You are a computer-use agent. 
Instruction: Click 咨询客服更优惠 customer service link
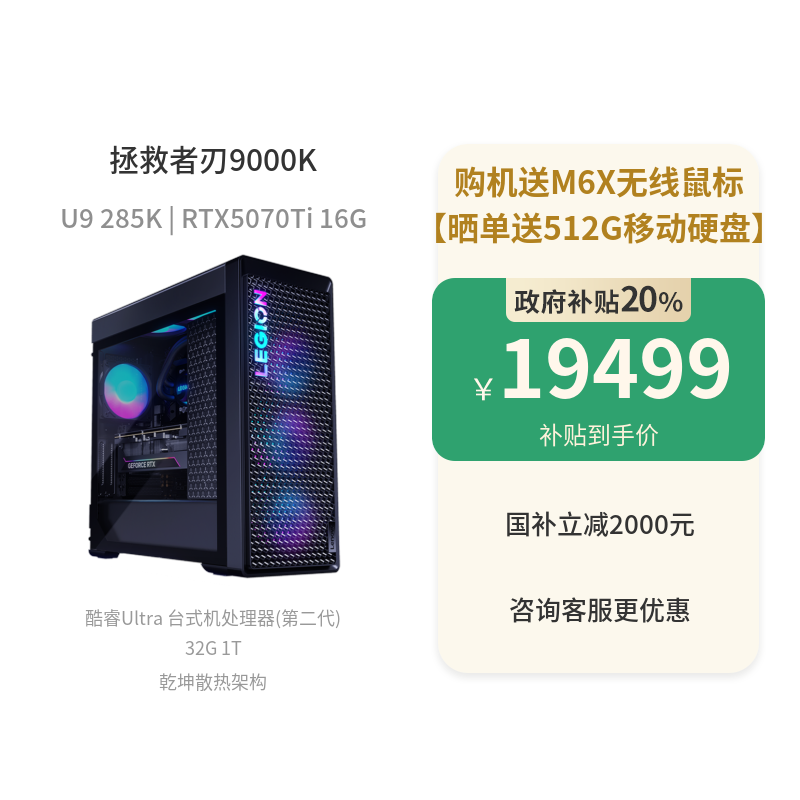point(599,610)
